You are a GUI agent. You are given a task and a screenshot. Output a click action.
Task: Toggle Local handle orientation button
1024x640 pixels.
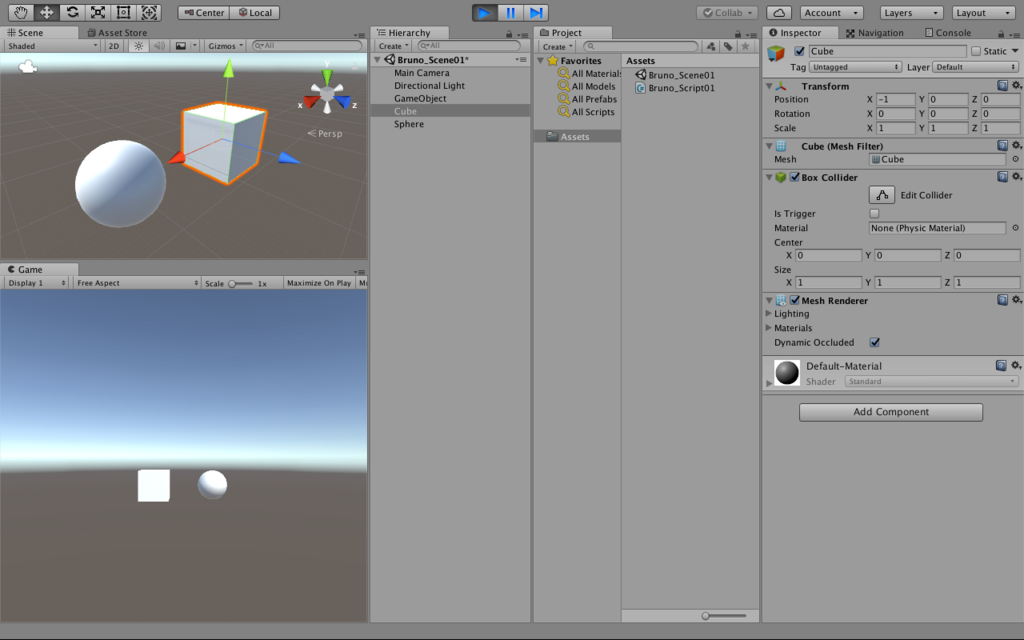(x=255, y=12)
